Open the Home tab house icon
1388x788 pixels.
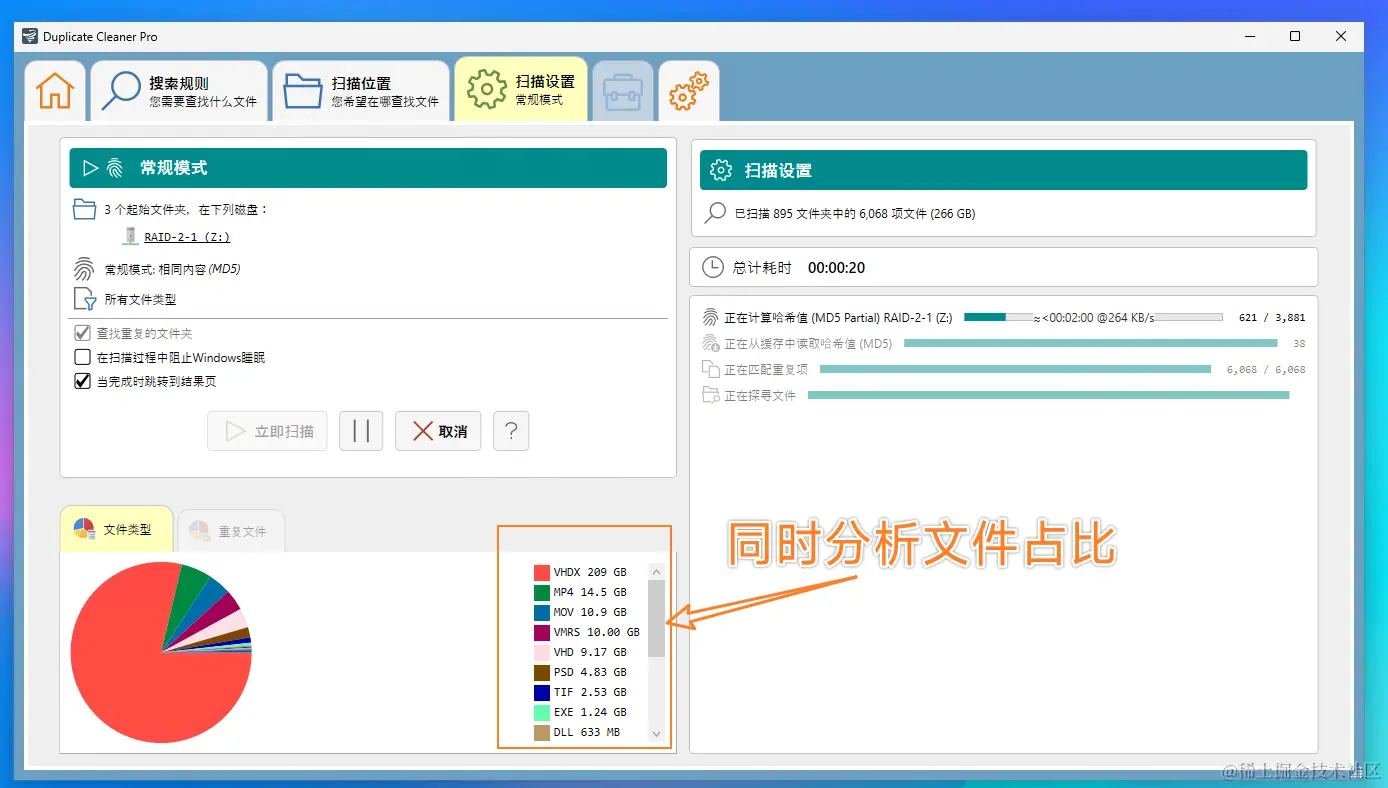55,91
